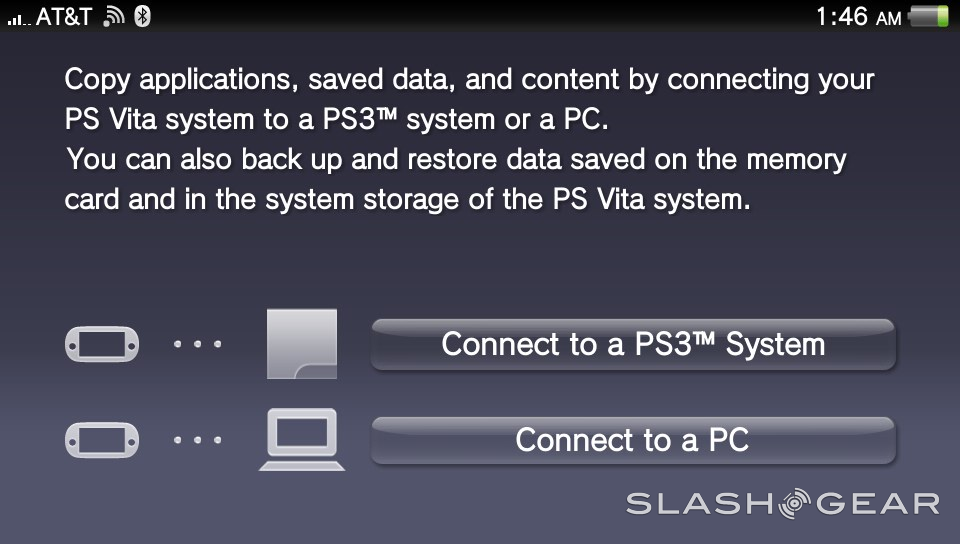Viewport: 960px width, 544px height.
Task: Click the laptop PC icon
Action: coord(302,440)
